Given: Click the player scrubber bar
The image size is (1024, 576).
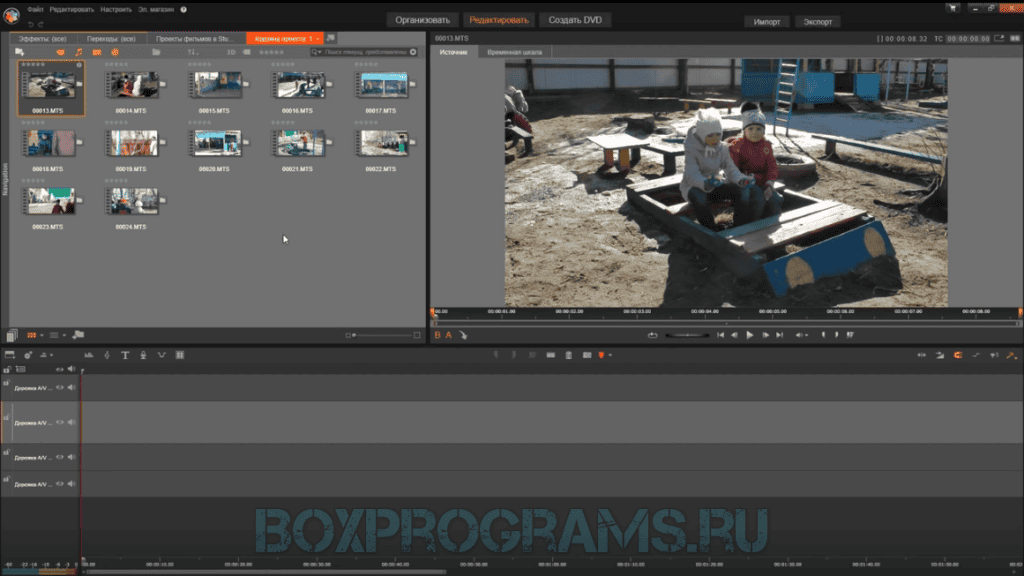Looking at the screenshot, I should [726, 323].
